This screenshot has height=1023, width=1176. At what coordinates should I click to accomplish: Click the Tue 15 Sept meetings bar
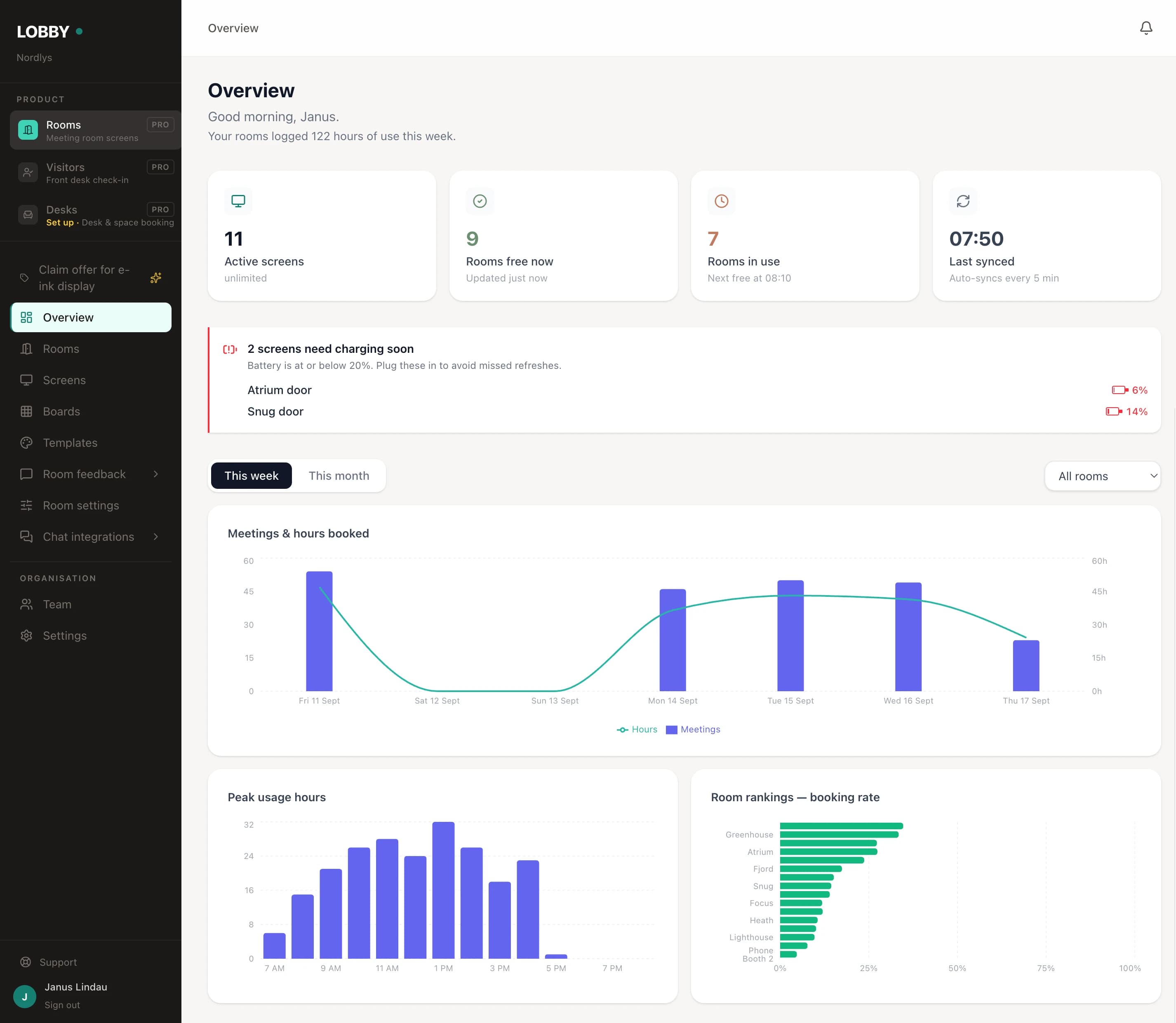[x=790, y=636]
